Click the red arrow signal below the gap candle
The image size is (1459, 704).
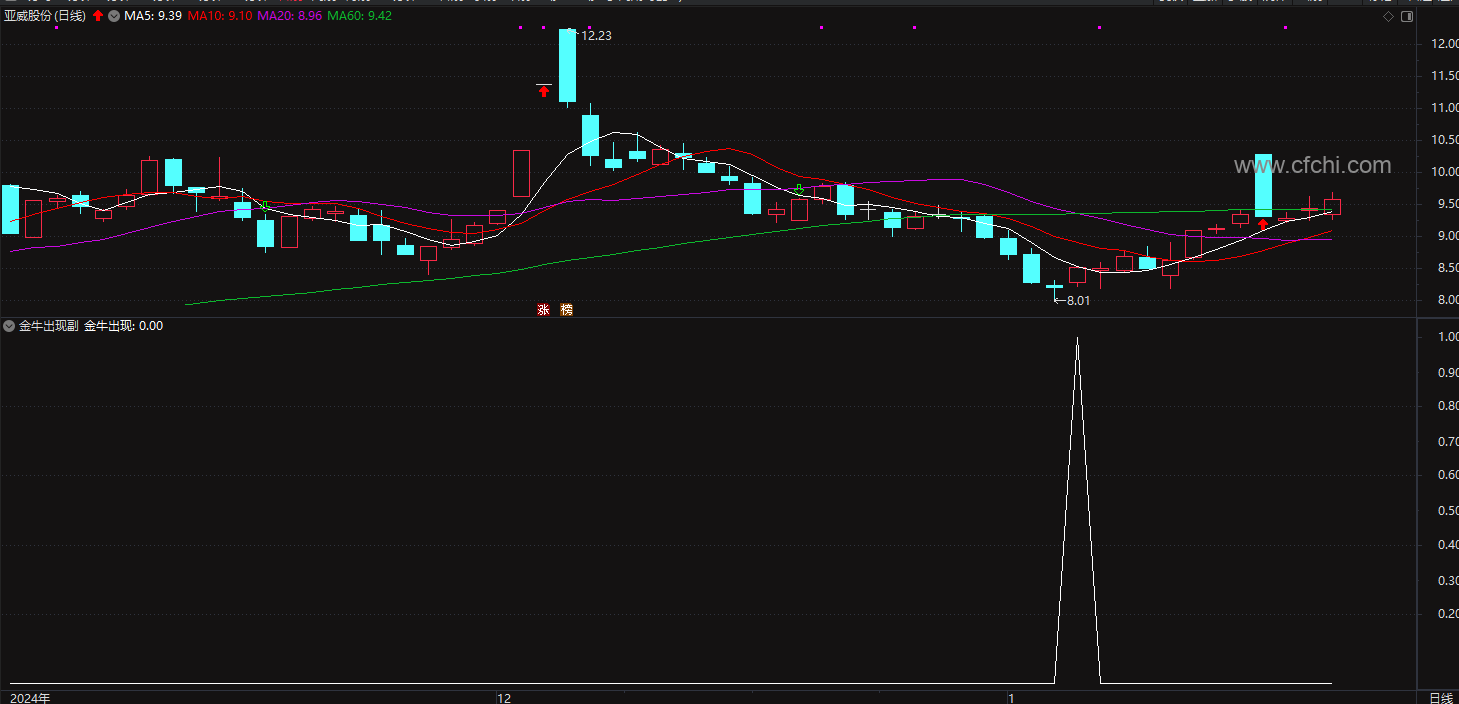click(x=544, y=92)
